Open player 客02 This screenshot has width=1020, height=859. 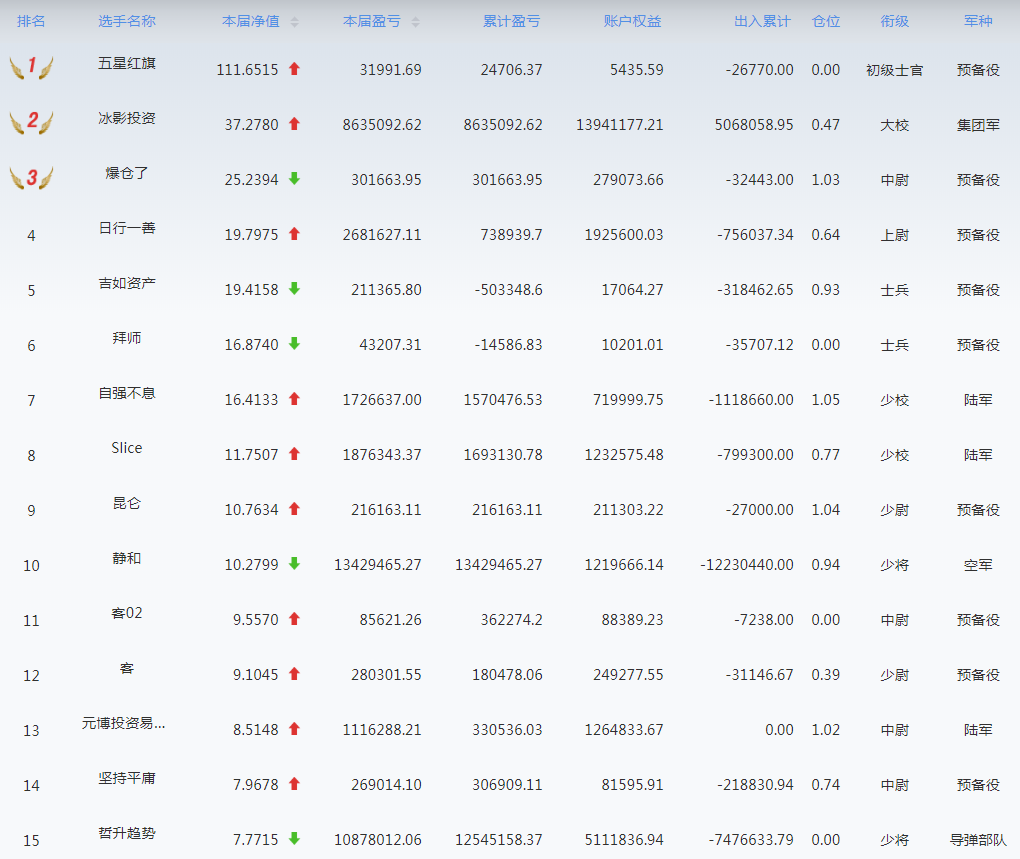coord(127,613)
